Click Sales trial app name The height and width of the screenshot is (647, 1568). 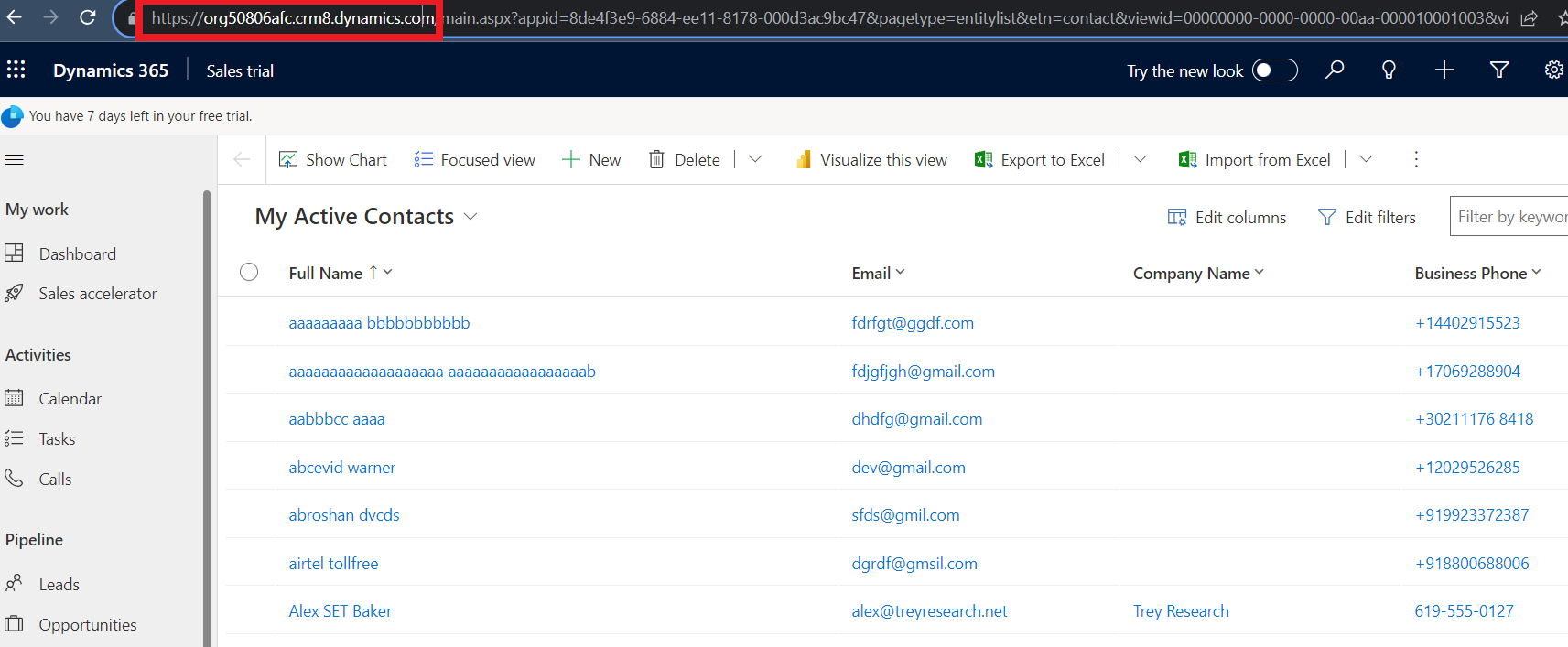point(240,70)
